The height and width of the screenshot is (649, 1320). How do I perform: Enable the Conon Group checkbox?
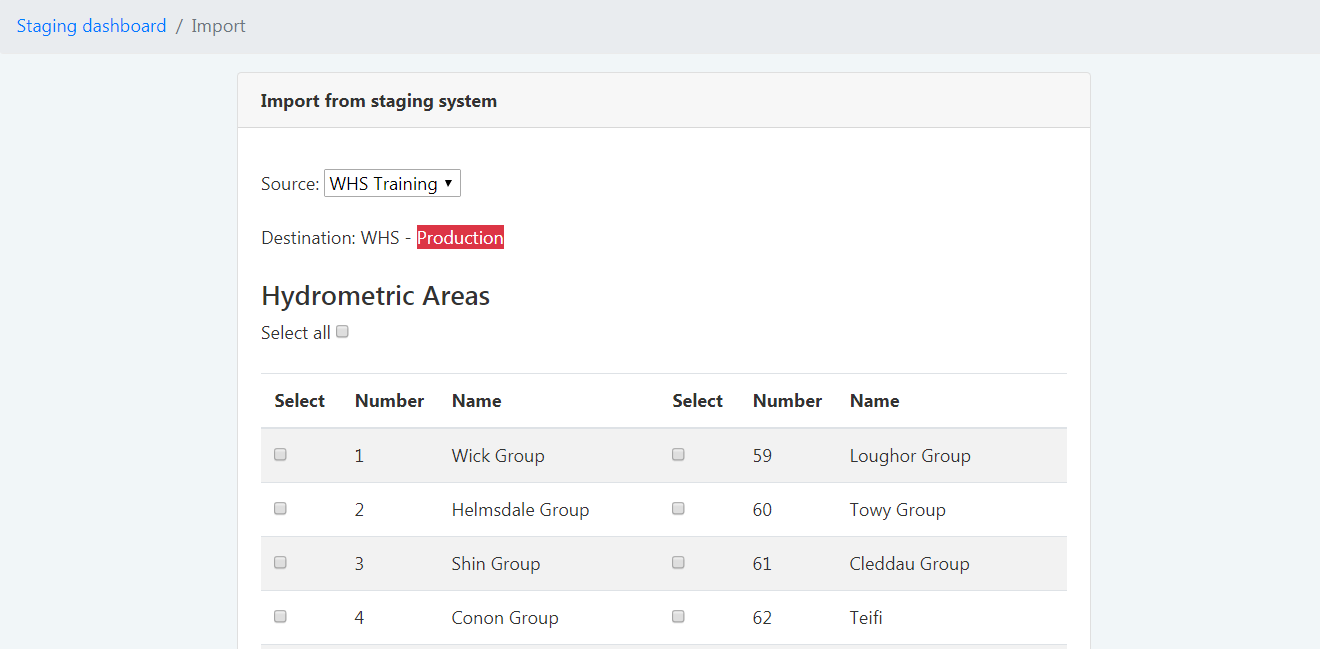(x=280, y=616)
